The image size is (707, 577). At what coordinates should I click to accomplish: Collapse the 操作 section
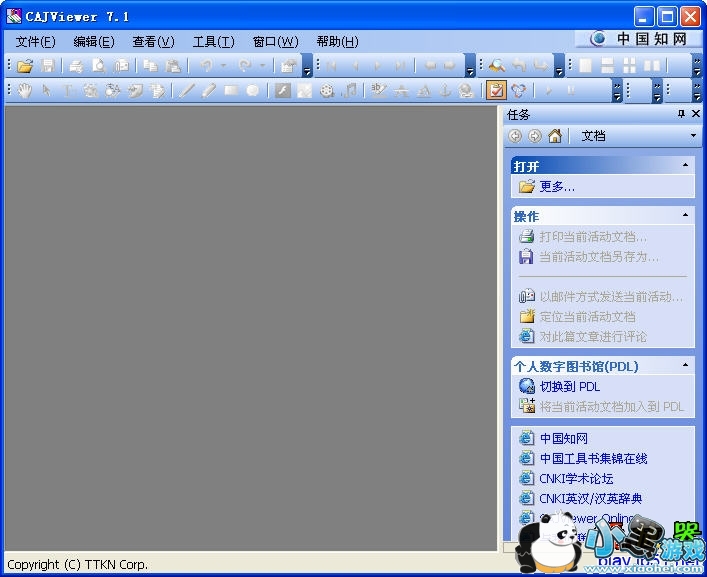[x=685, y=215]
